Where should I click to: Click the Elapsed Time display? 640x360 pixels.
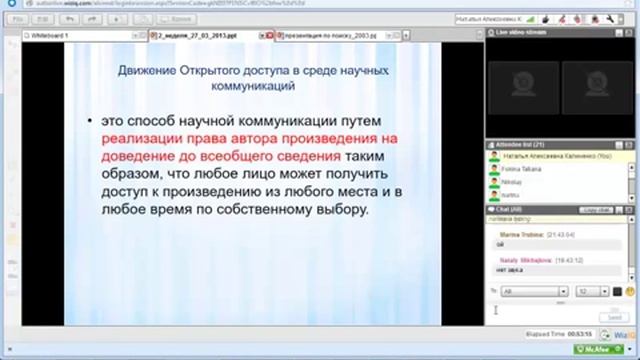click(559, 334)
